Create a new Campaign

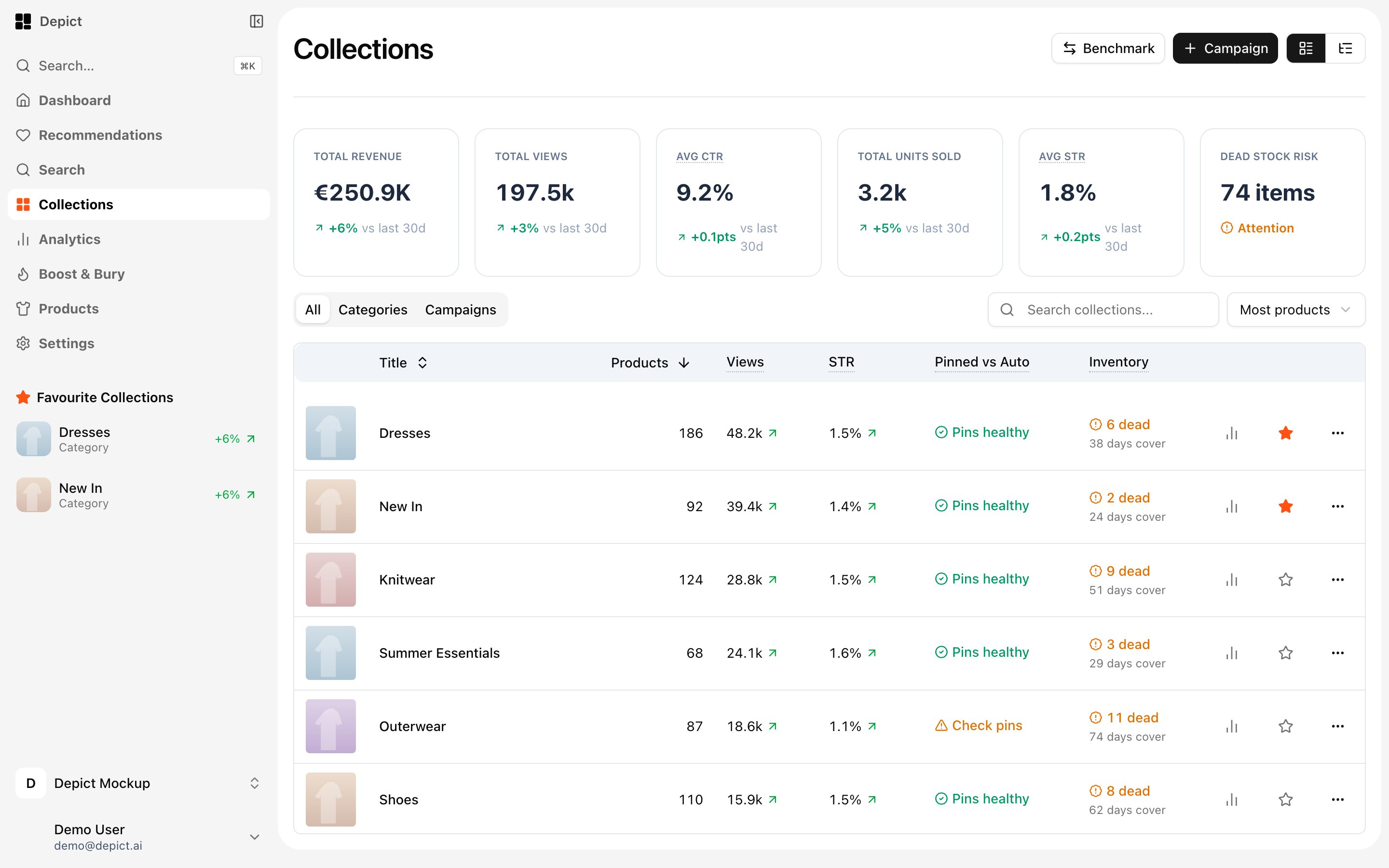(1225, 48)
